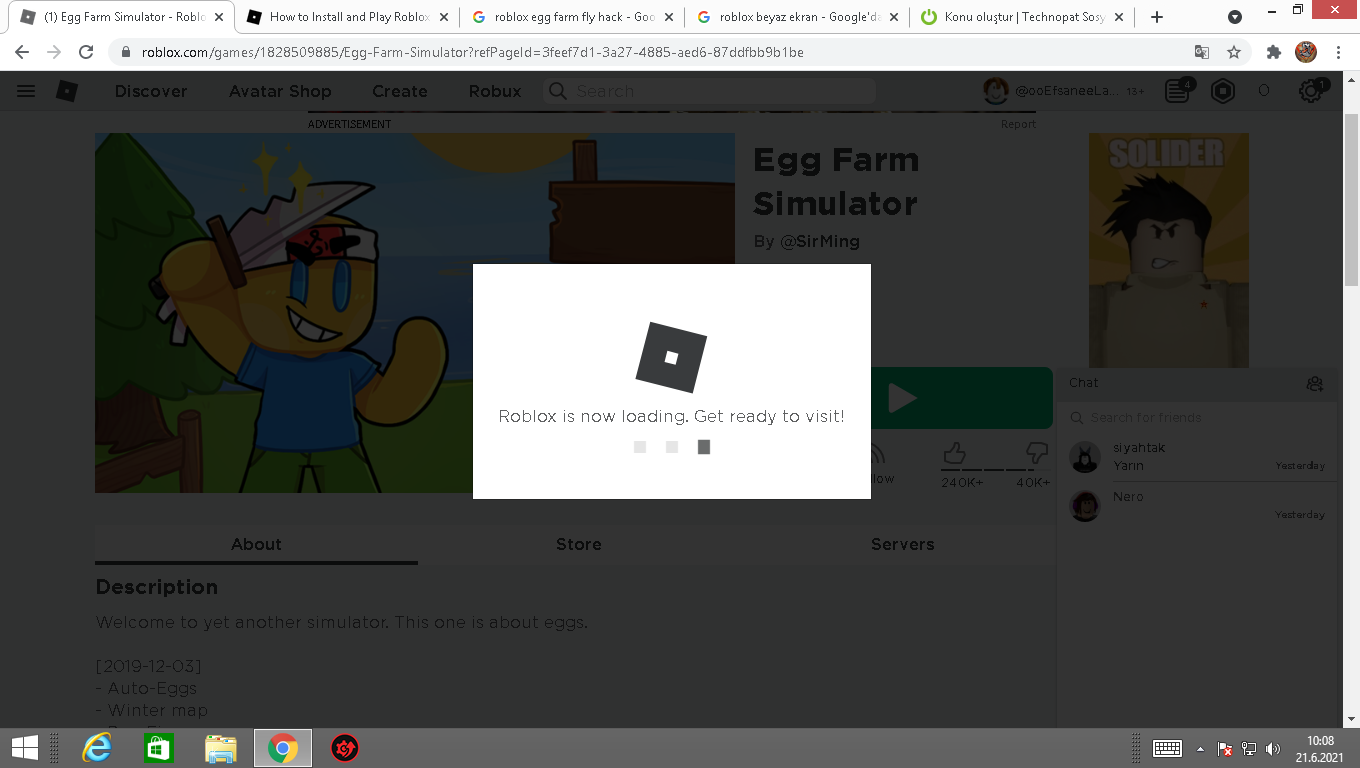Open a new Chrome tab
This screenshot has height=768, width=1360.
click(1157, 17)
